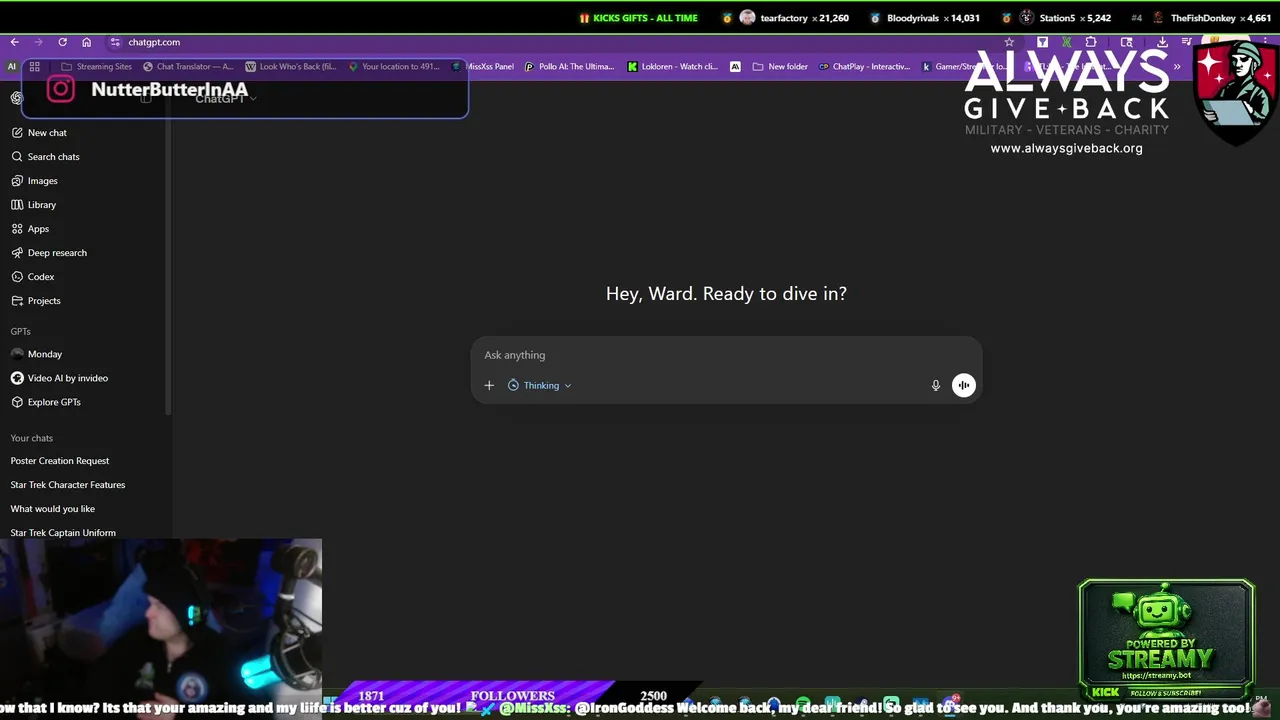Click the plus attach icon in prompt box
This screenshot has height=720, width=1280.
(489, 385)
